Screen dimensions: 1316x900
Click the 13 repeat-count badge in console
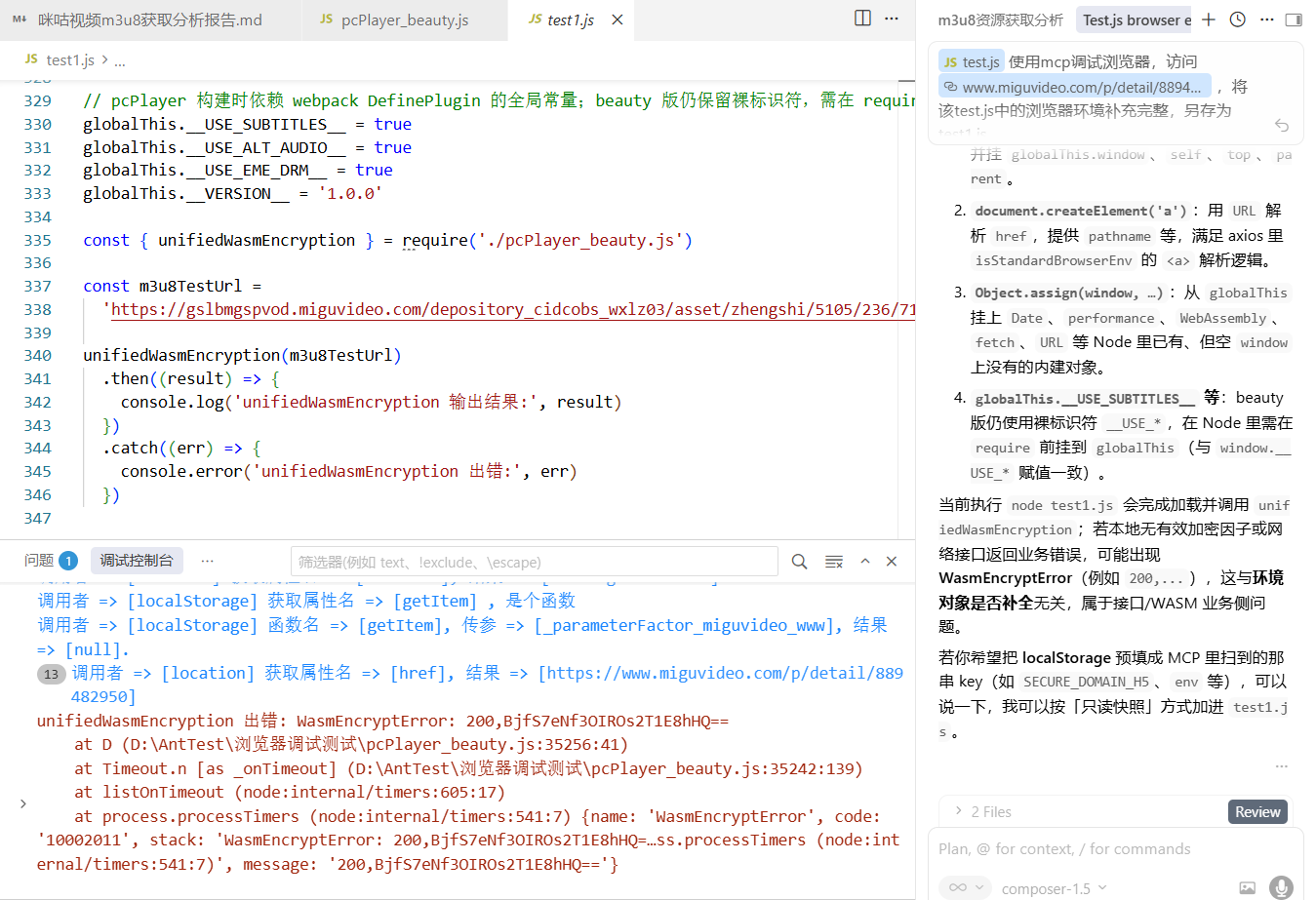pyautogui.click(x=51, y=674)
